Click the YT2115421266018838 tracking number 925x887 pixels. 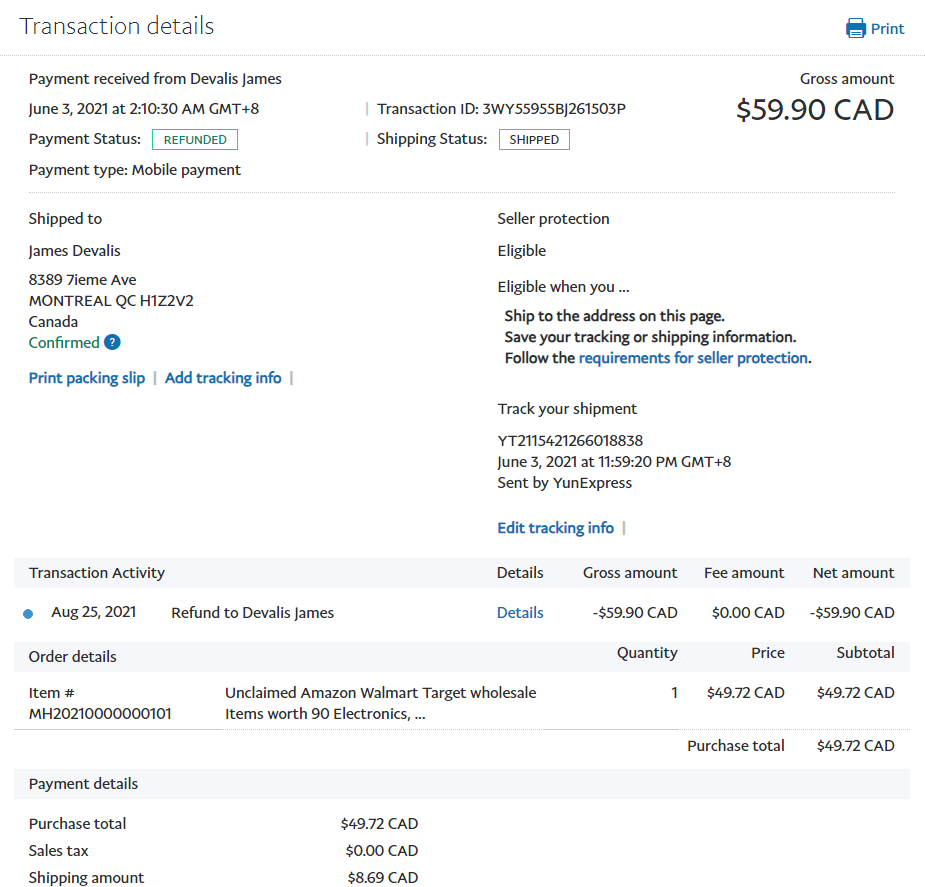pos(570,441)
